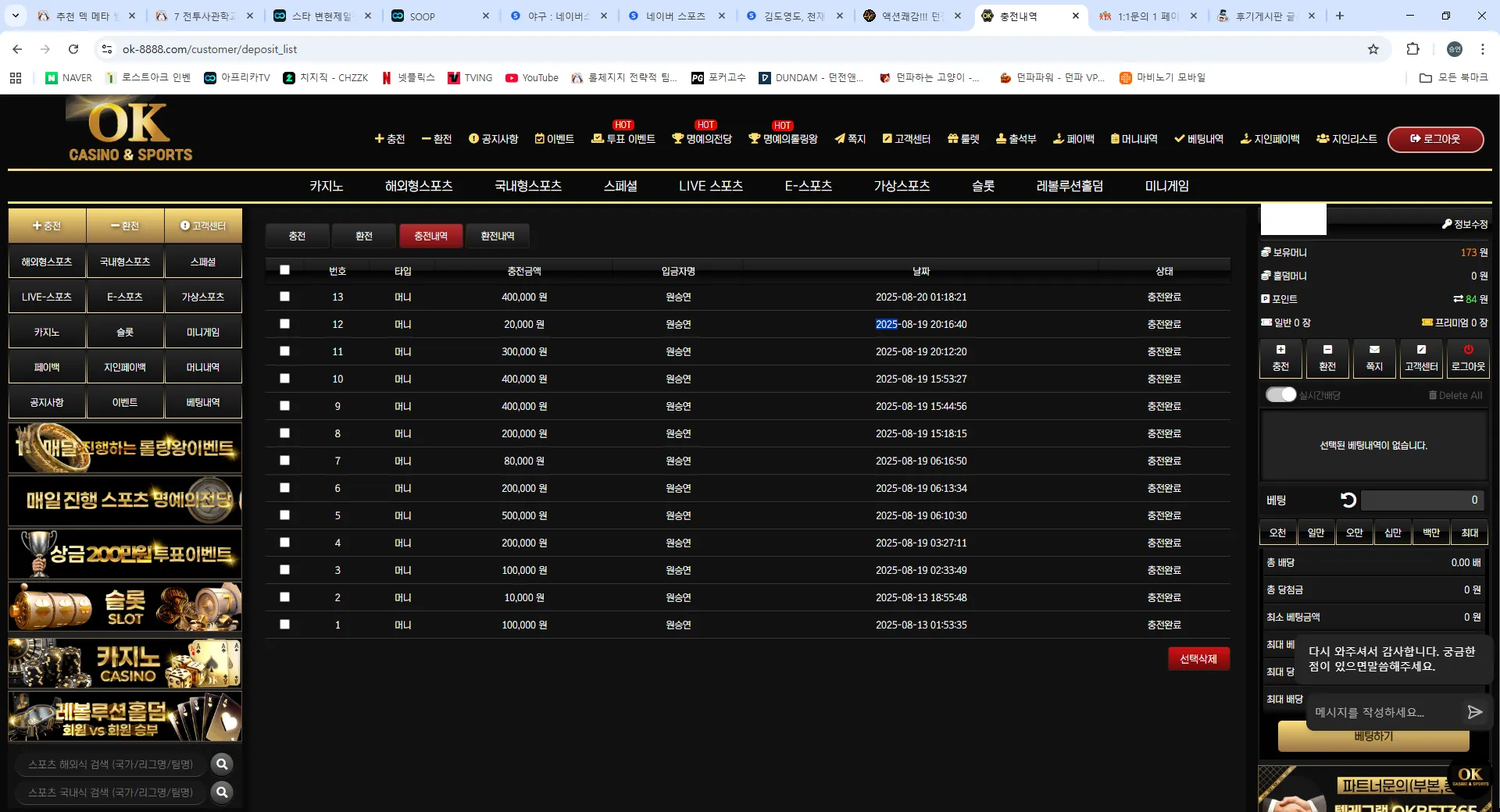Click search icon for overseas sports search
Viewport: 1500px width, 812px height.
coord(222,764)
